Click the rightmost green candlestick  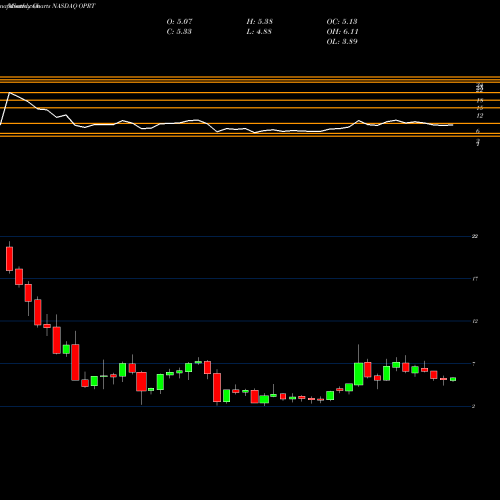pyautogui.click(x=453, y=379)
